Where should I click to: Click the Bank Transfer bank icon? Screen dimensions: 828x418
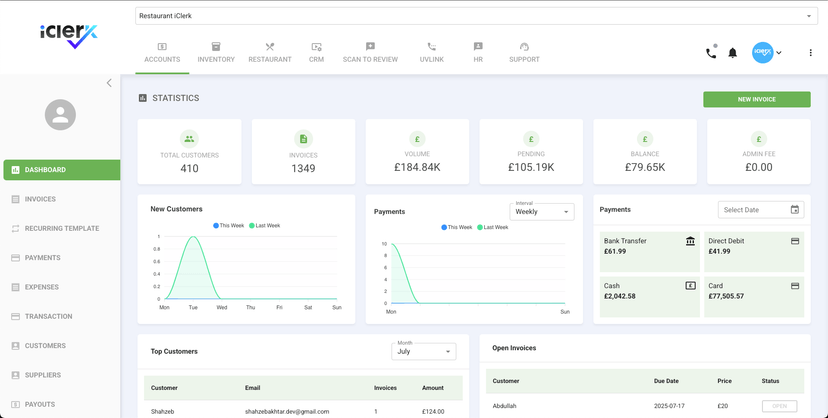click(x=690, y=241)
